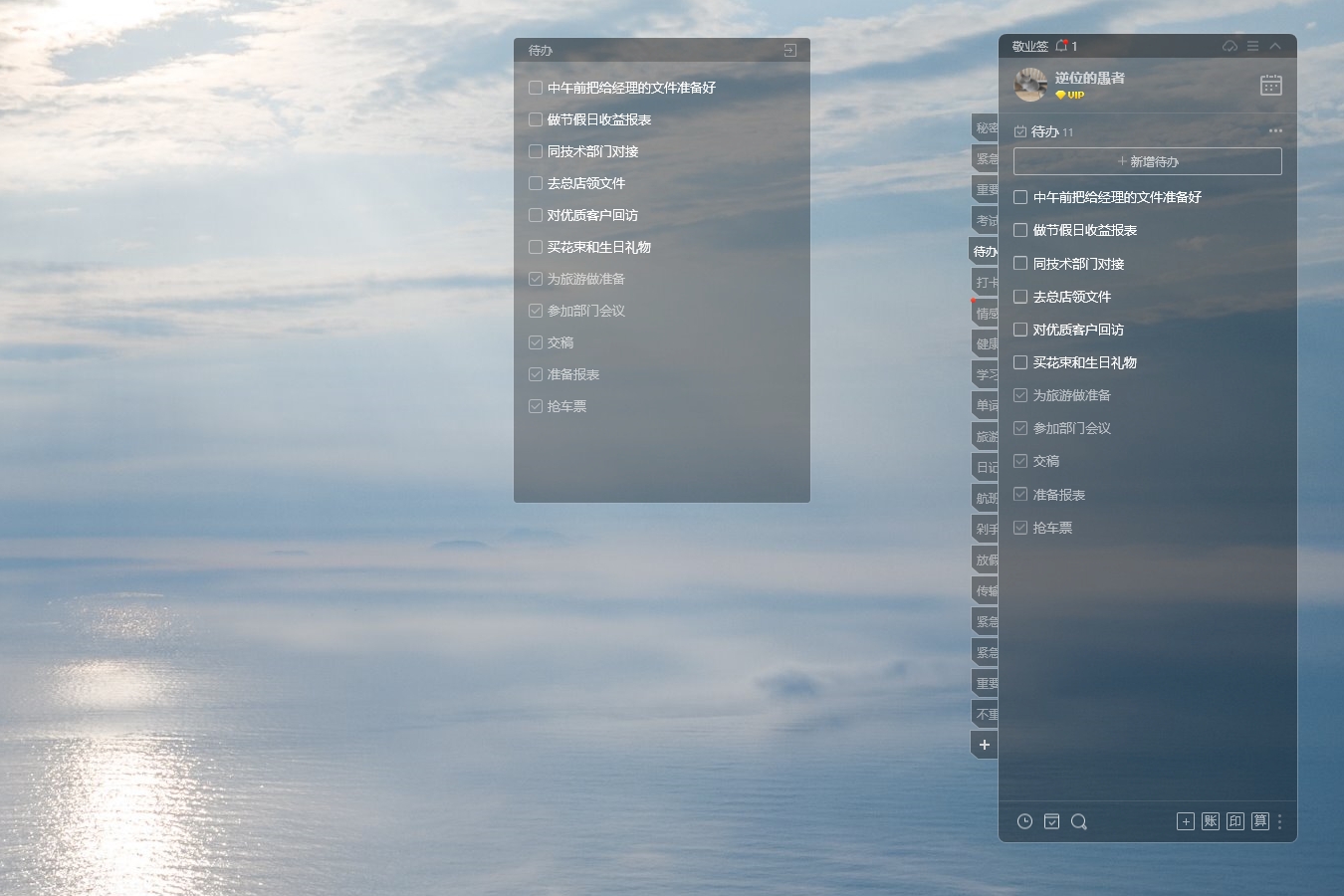Click the dock icon in floating 待办 window
The height and width of the screenshot is (896, 1344).
[x=790, y=50]
